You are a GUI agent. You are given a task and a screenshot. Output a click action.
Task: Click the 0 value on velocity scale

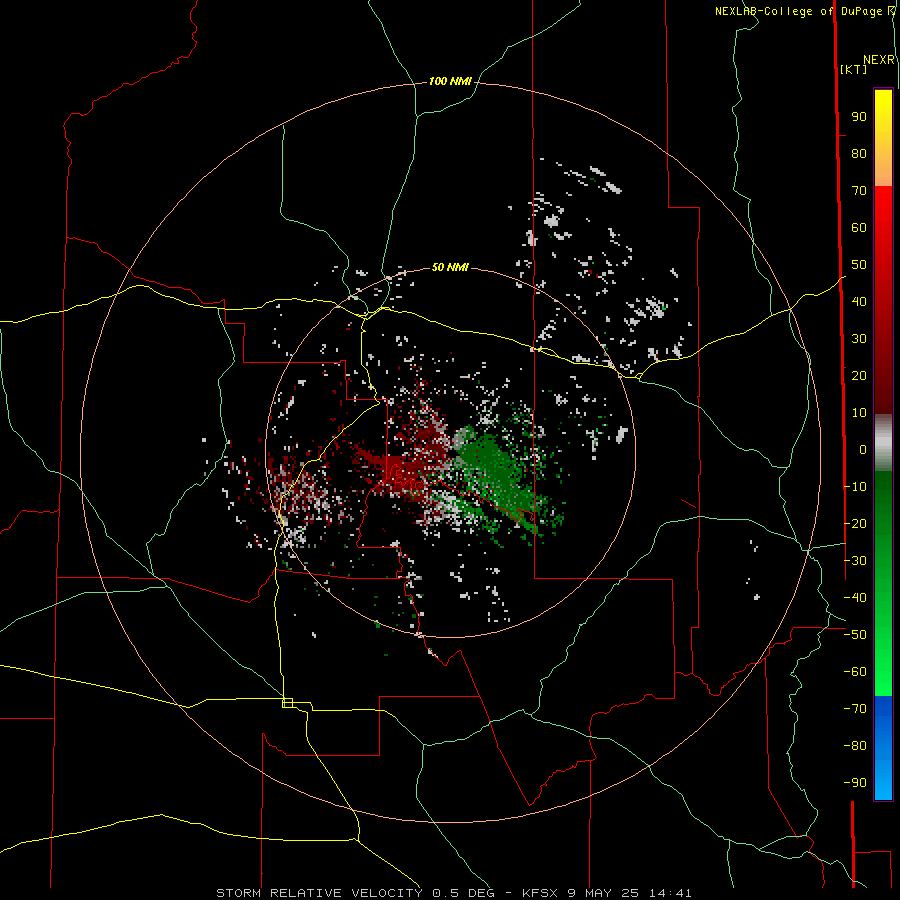(862, 450)
